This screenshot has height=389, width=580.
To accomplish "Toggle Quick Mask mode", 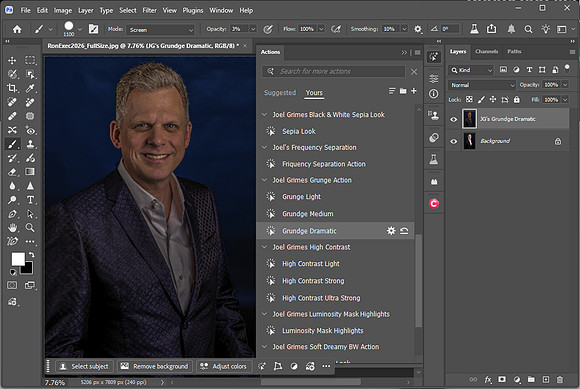I will click(12, 285).
